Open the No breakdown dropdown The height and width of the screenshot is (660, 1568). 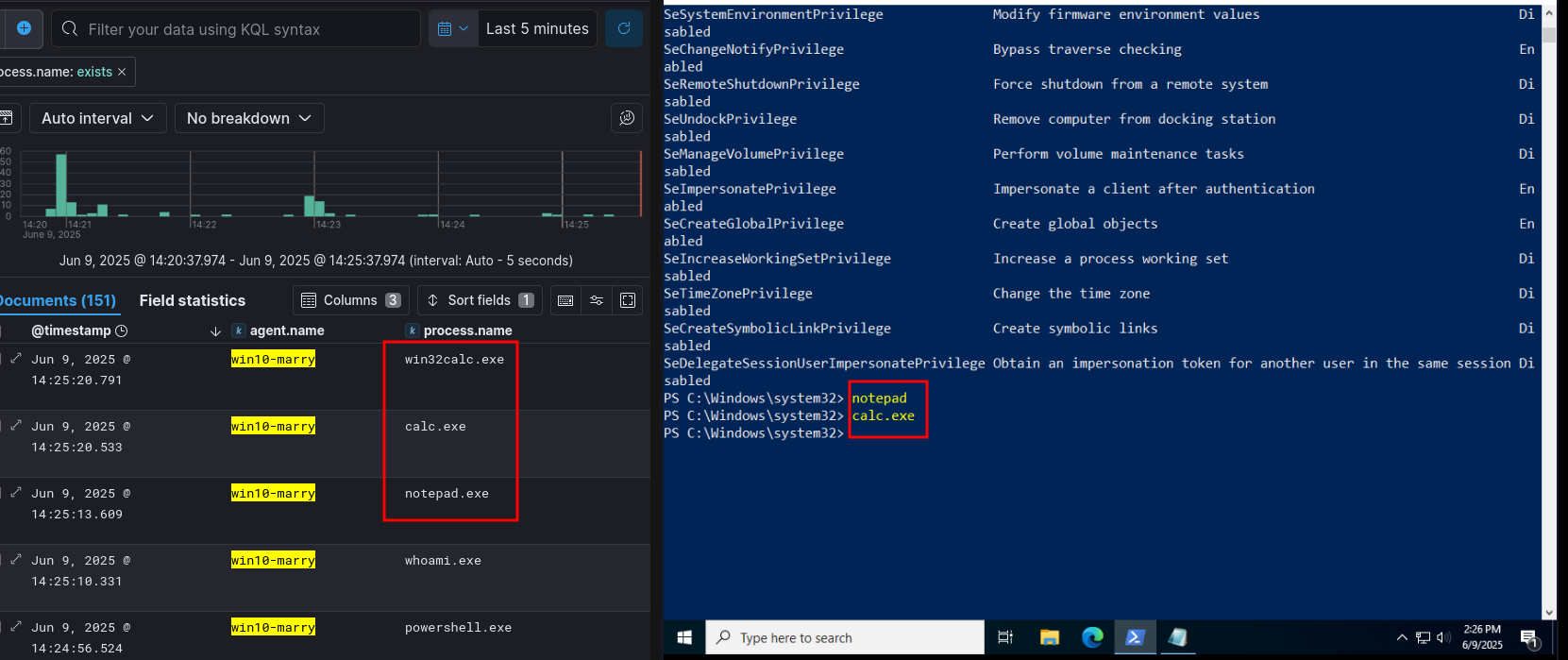249,118
